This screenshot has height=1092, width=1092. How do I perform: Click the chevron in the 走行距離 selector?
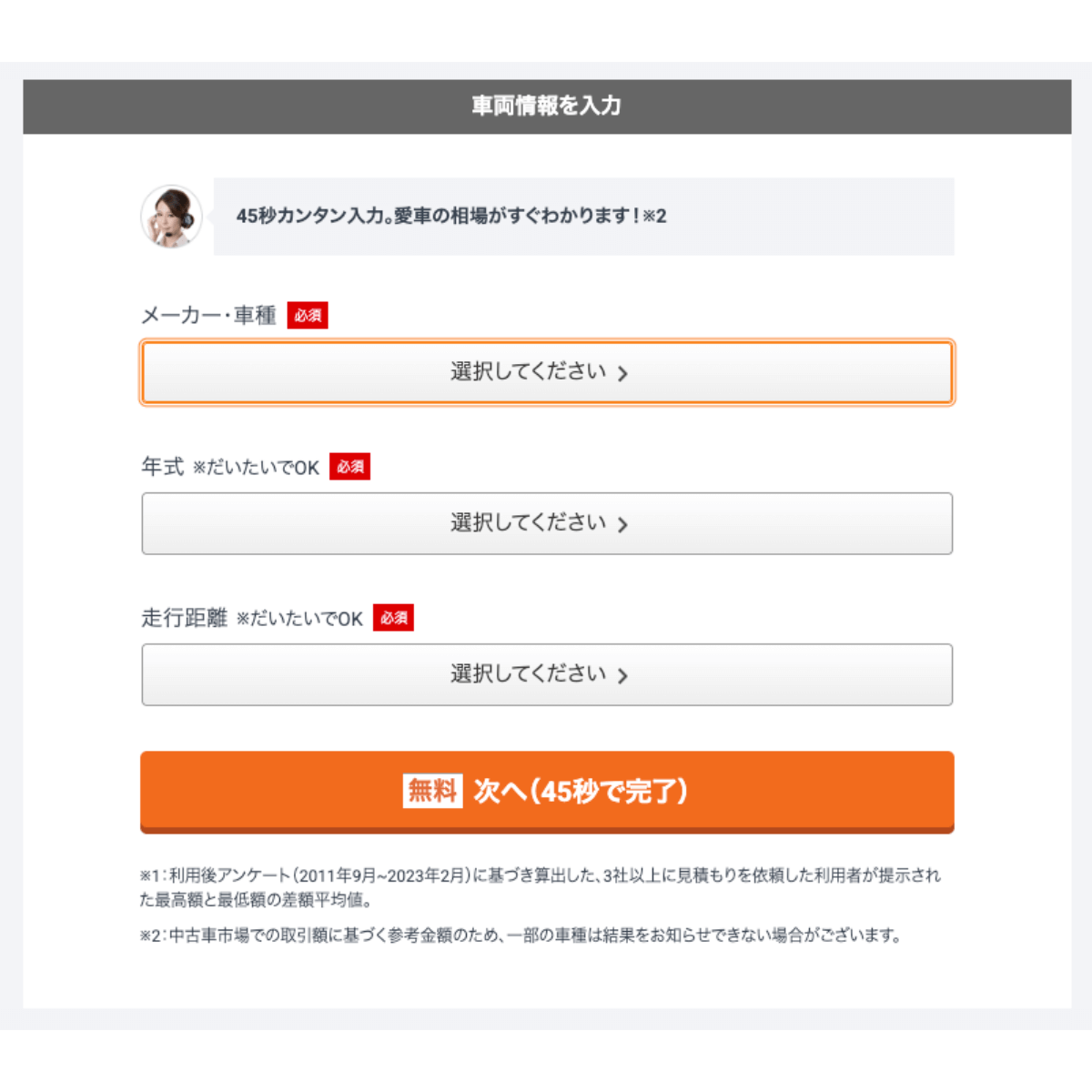coord(623,674)
